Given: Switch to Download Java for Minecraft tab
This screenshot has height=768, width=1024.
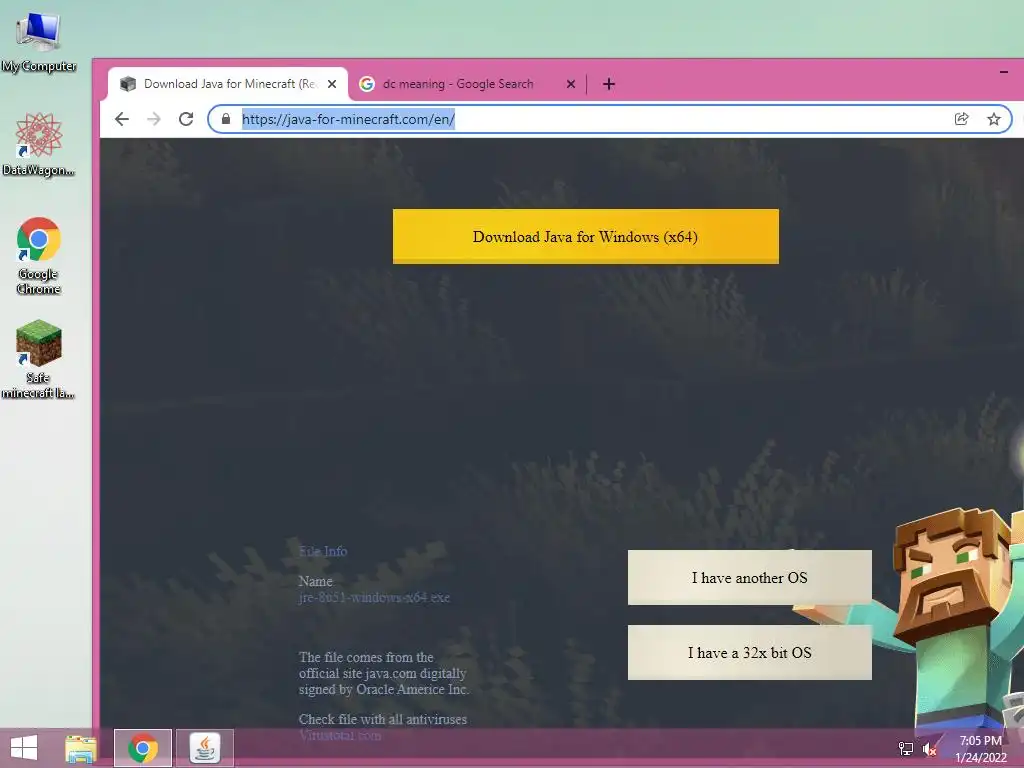Looking at the screenshot, I should point(228,84).
